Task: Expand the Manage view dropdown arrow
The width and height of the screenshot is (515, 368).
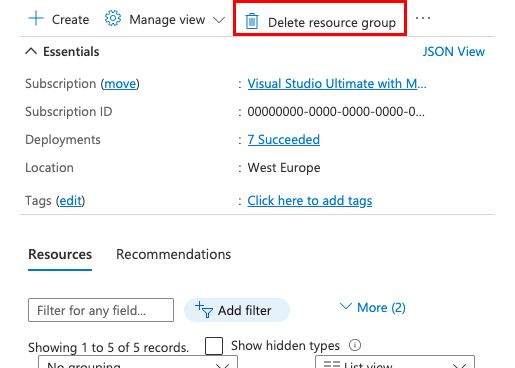Action: pos(219,20)
